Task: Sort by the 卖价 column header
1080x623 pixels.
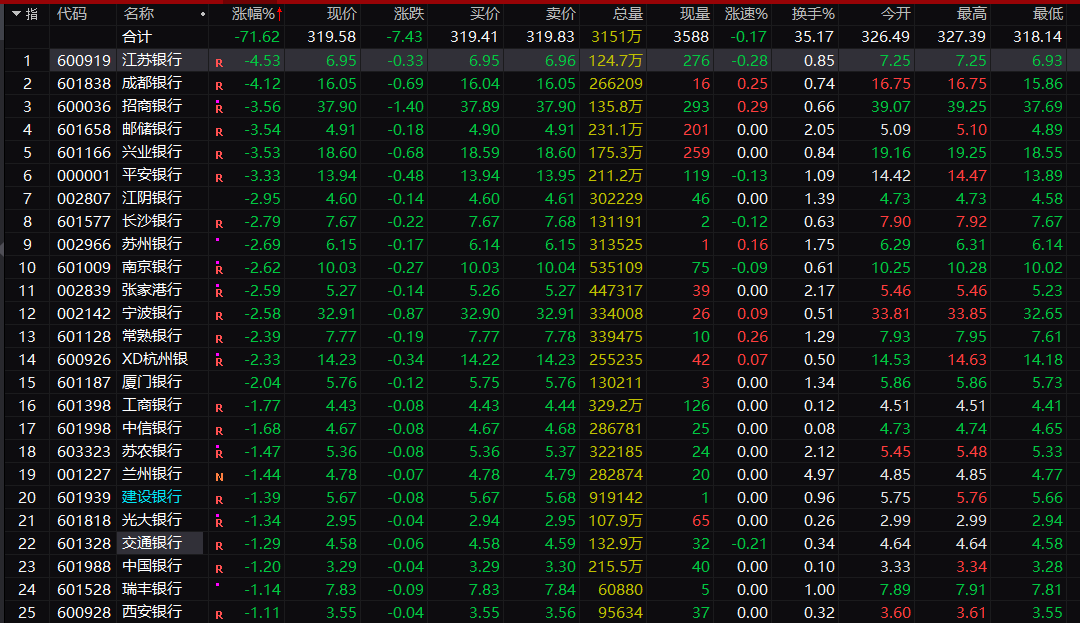Action: click(x=560, y=14)
